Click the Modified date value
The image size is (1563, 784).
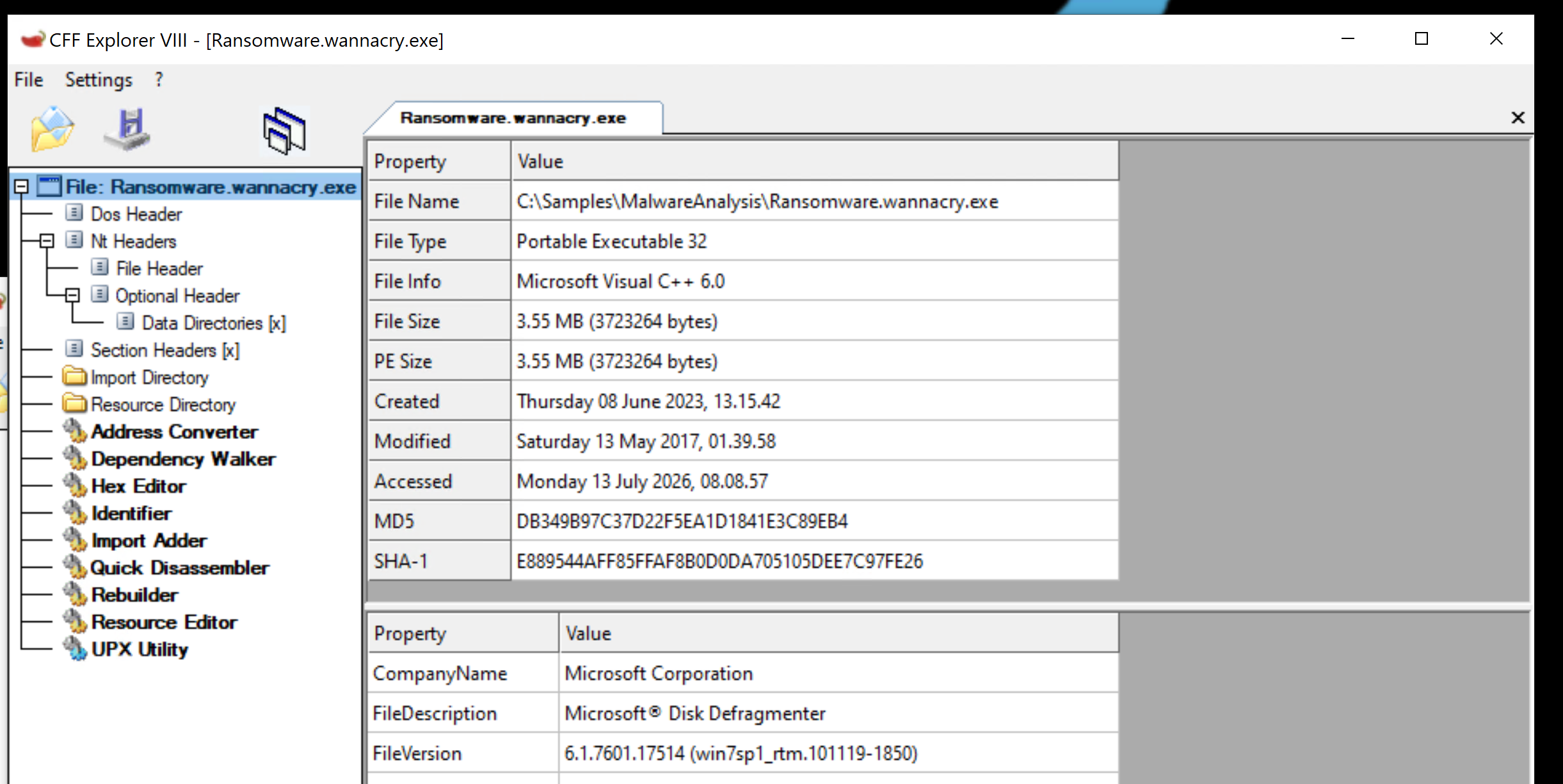814,442
